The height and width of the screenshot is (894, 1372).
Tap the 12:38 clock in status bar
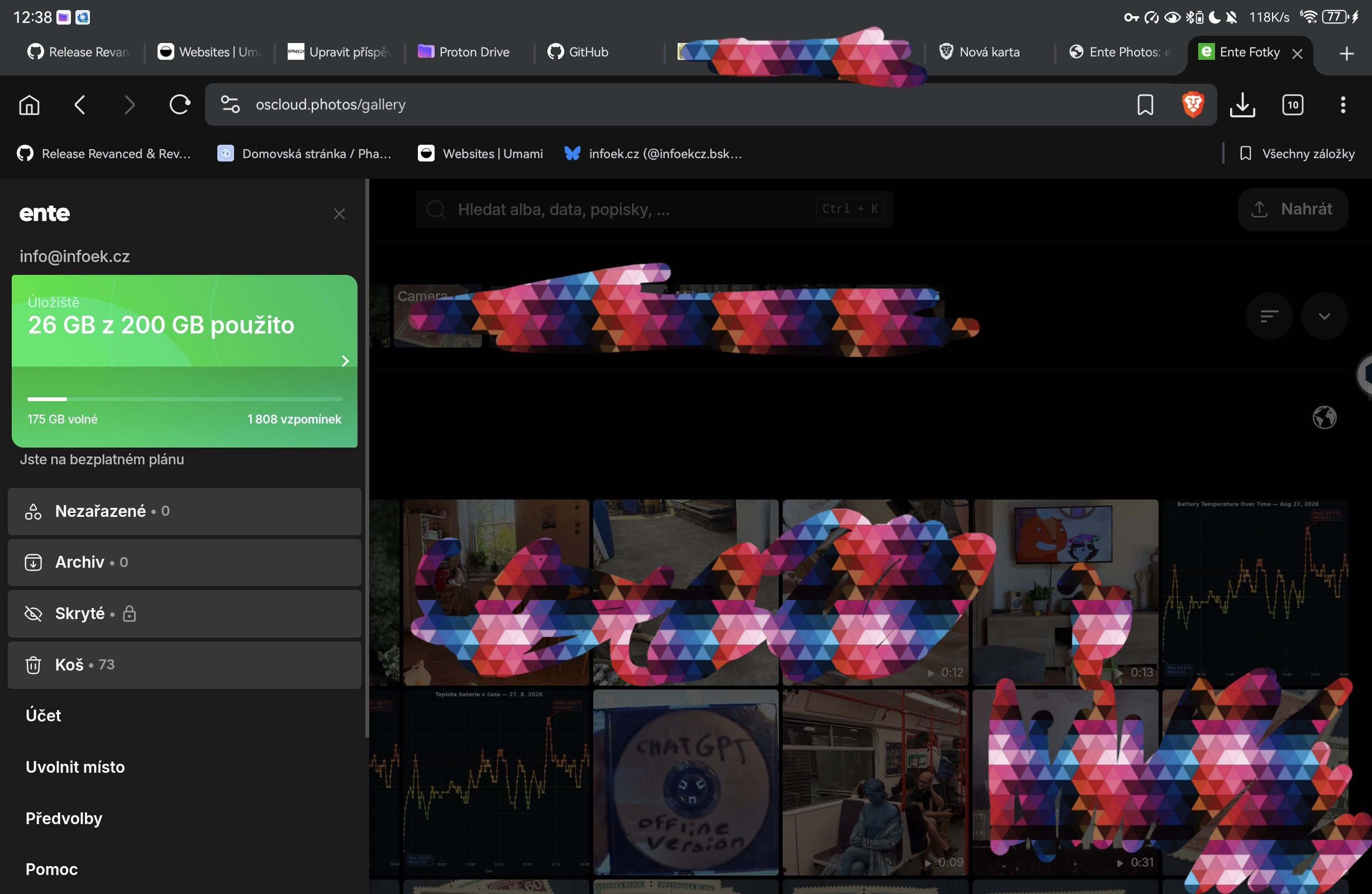click(x=32, y=17)
